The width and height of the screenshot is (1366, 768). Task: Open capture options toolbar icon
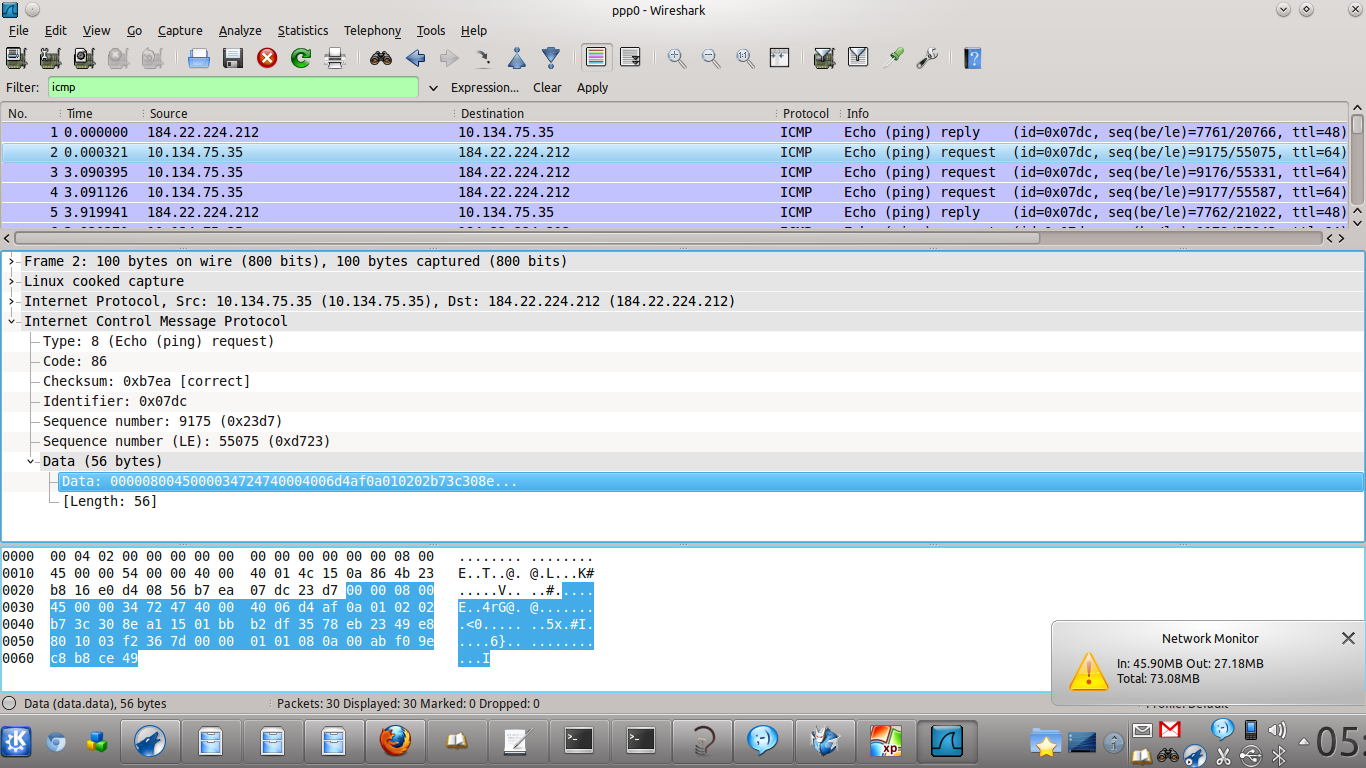51,58
